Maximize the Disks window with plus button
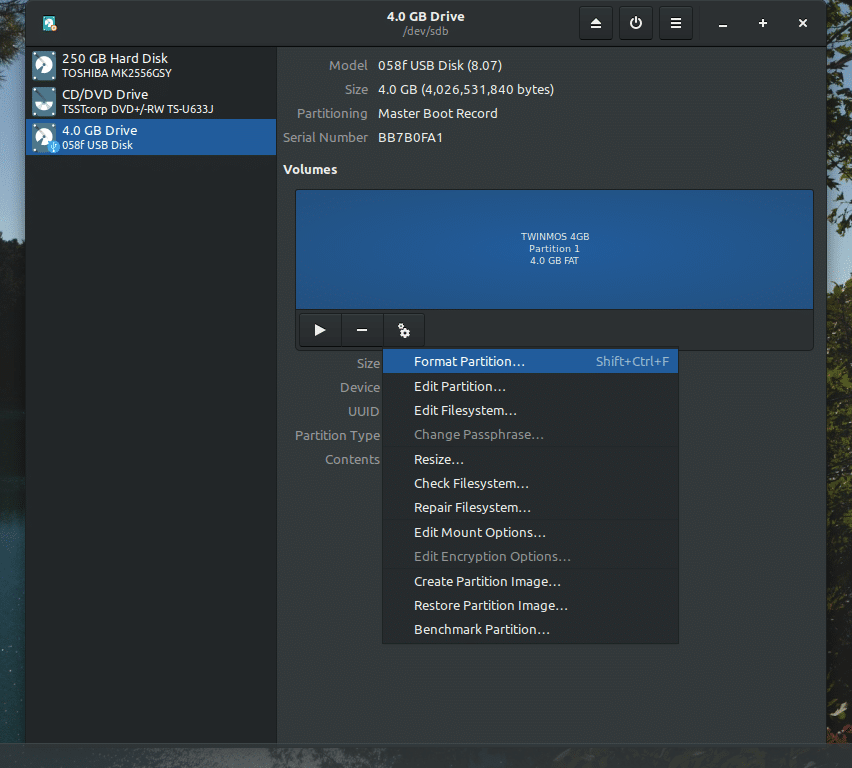The height and width of the screenshot is (768, 852). 763,23
